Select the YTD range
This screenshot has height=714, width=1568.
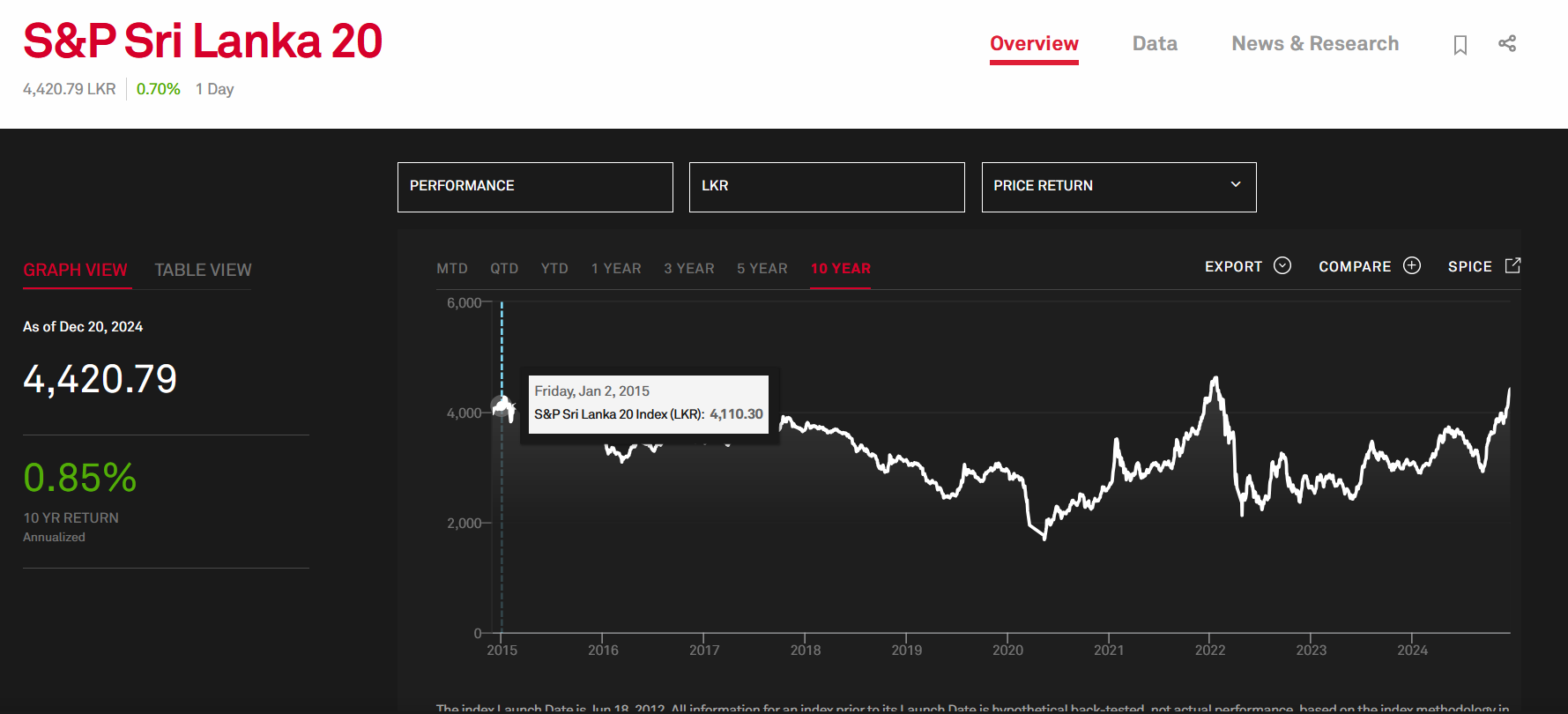point(554,268)
